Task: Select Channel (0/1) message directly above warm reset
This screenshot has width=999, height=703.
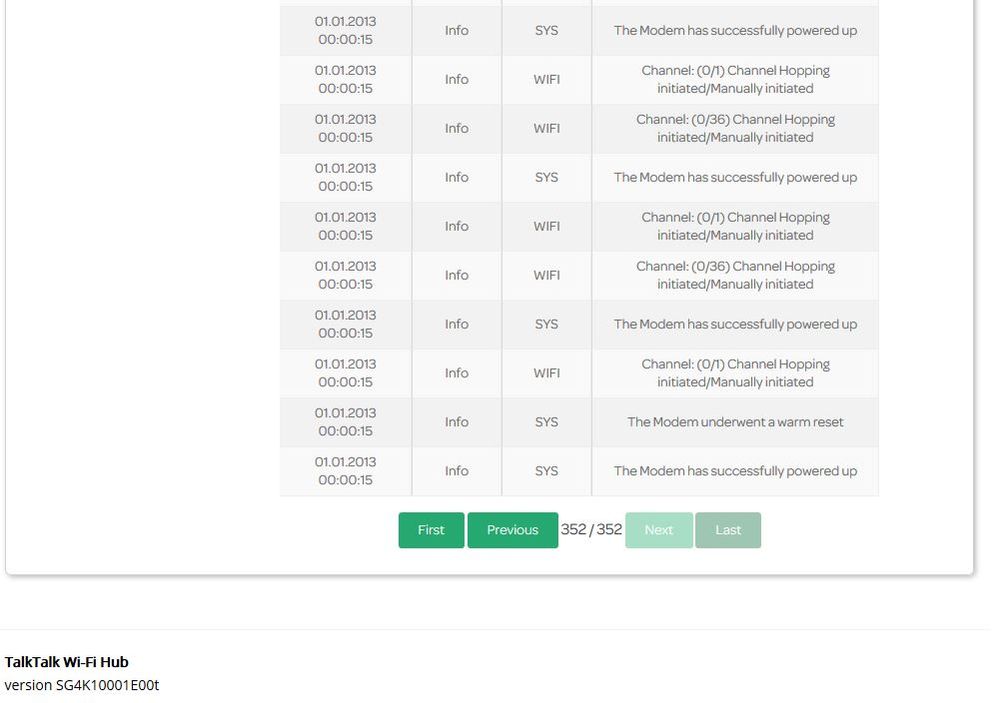Action: tap(735, 373)
